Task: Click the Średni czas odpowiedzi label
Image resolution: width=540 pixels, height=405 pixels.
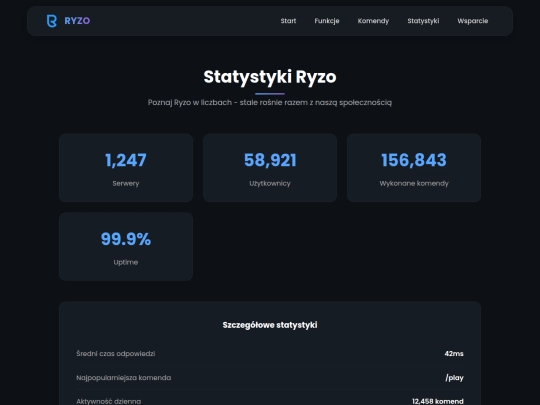Action: click(x=116, y=354)
